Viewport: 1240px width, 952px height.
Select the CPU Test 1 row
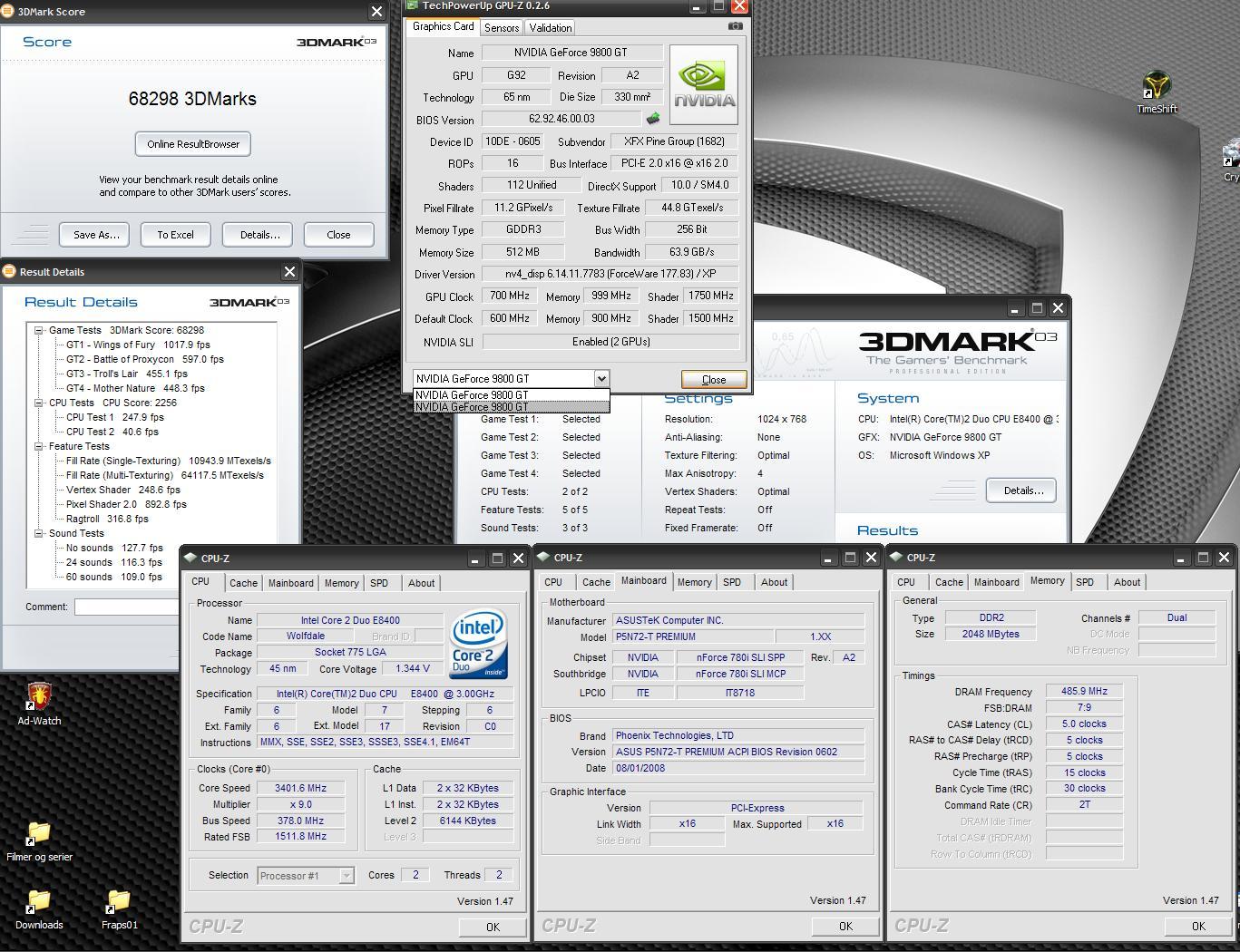click(x=115, y=417)
